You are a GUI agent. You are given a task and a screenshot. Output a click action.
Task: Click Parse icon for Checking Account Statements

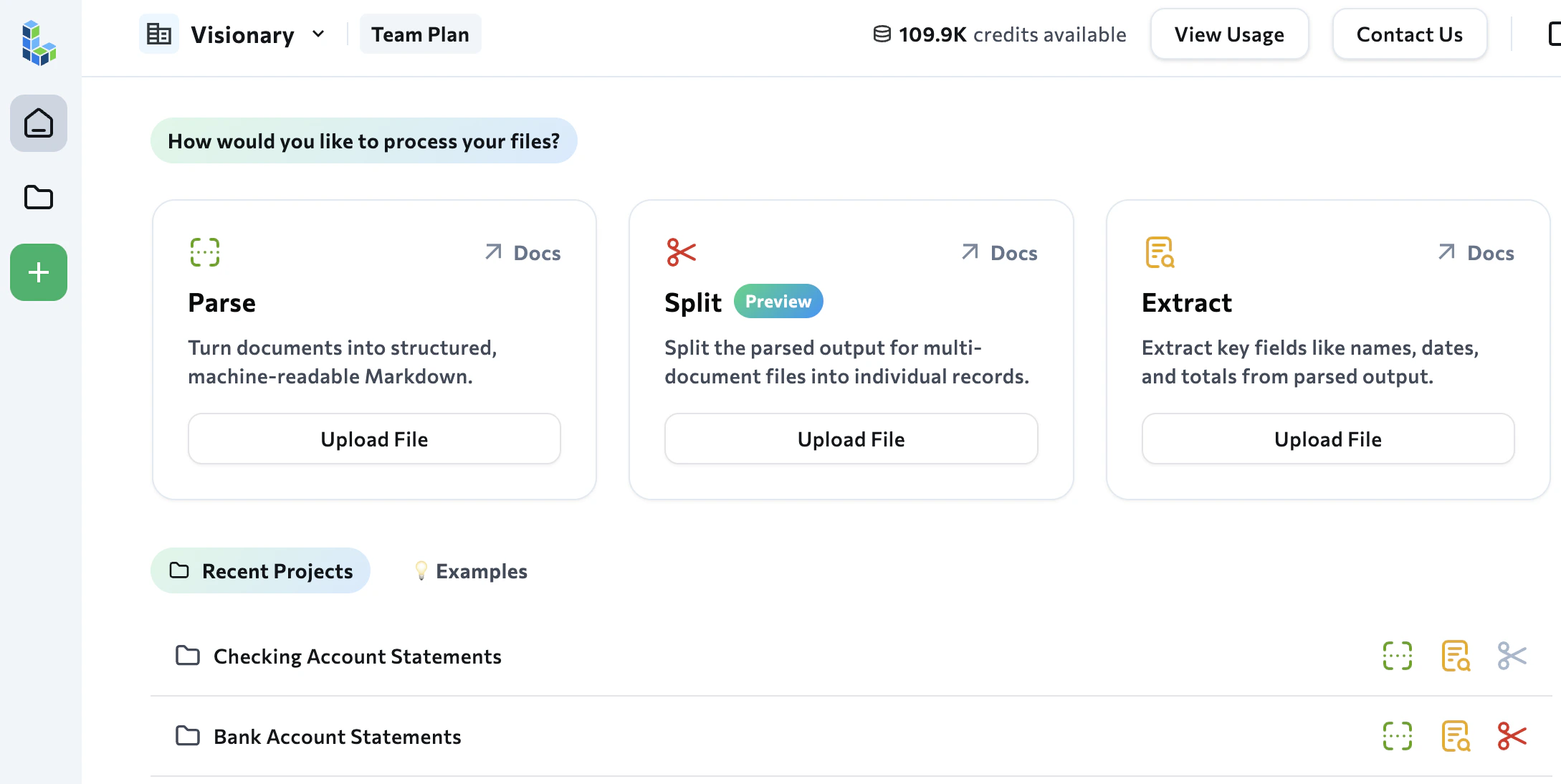click(x=1397, y=656)
